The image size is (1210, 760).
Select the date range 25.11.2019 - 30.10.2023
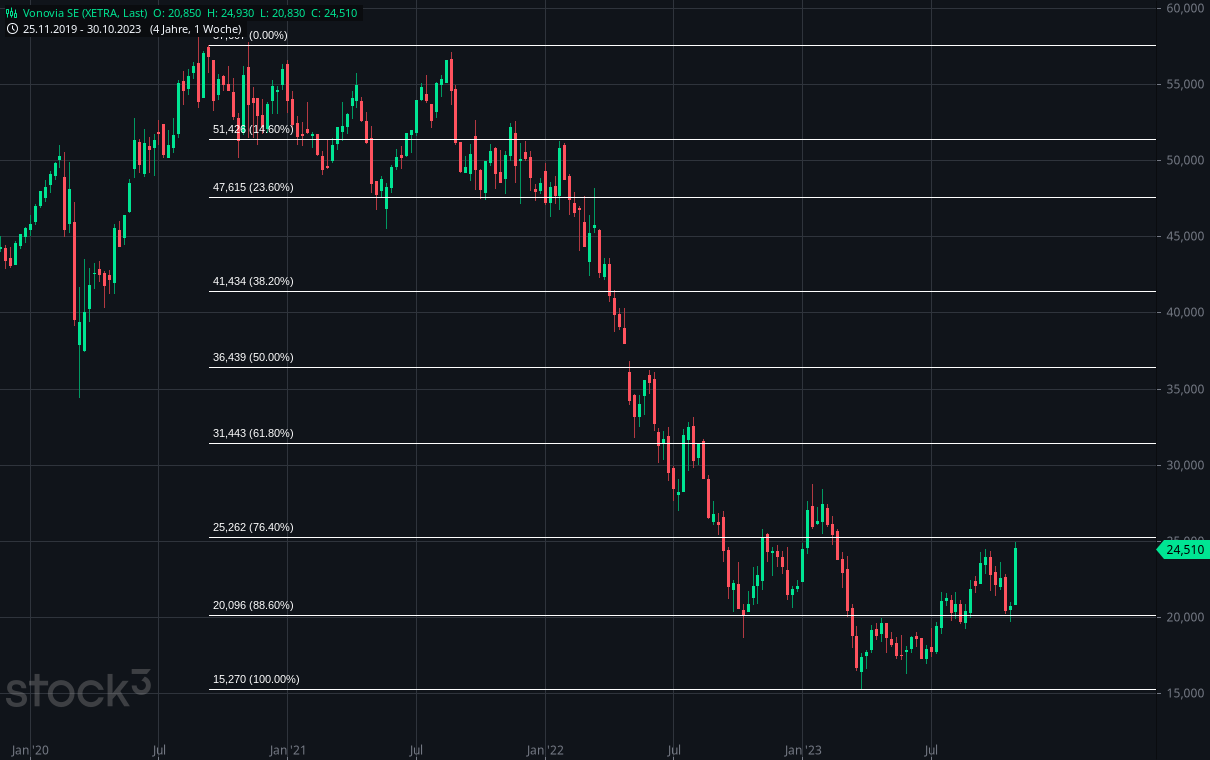[x=83, y=29]
